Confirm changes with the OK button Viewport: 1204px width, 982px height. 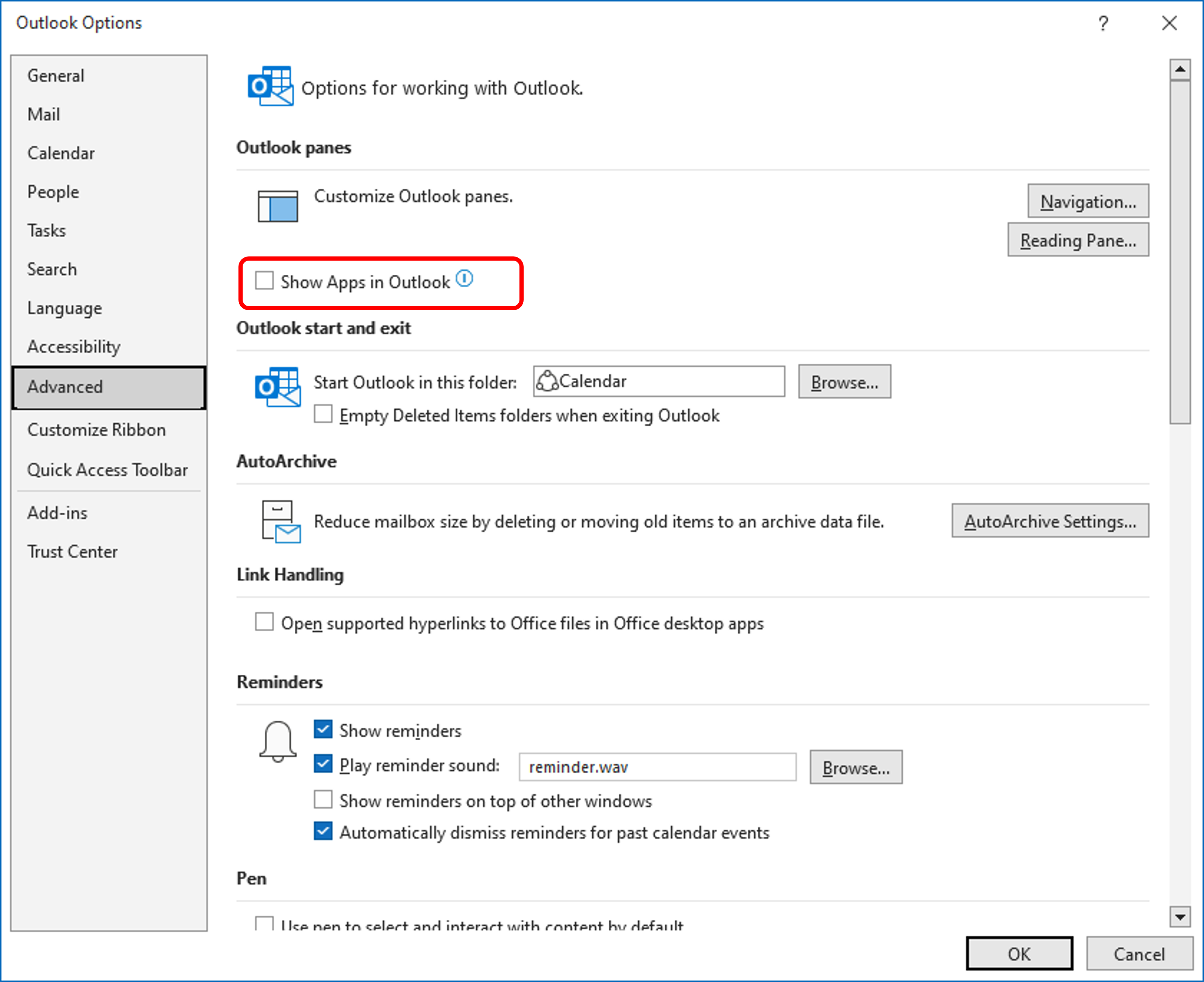(1019, 954)
